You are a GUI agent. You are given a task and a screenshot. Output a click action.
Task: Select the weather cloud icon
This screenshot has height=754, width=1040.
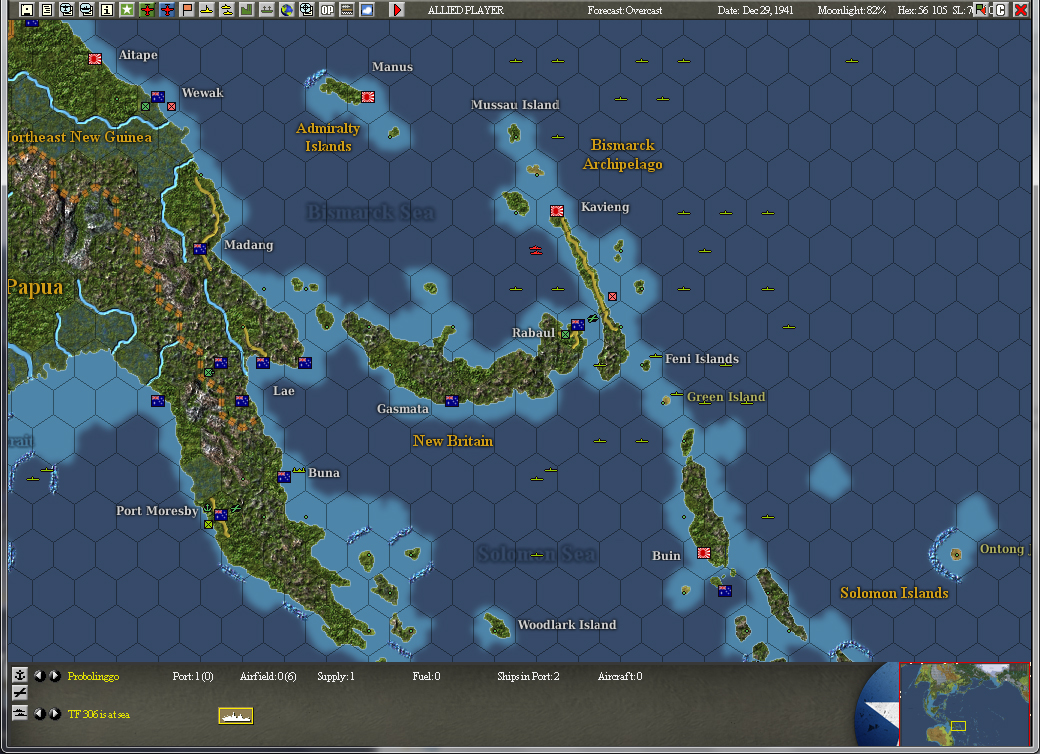368,9
